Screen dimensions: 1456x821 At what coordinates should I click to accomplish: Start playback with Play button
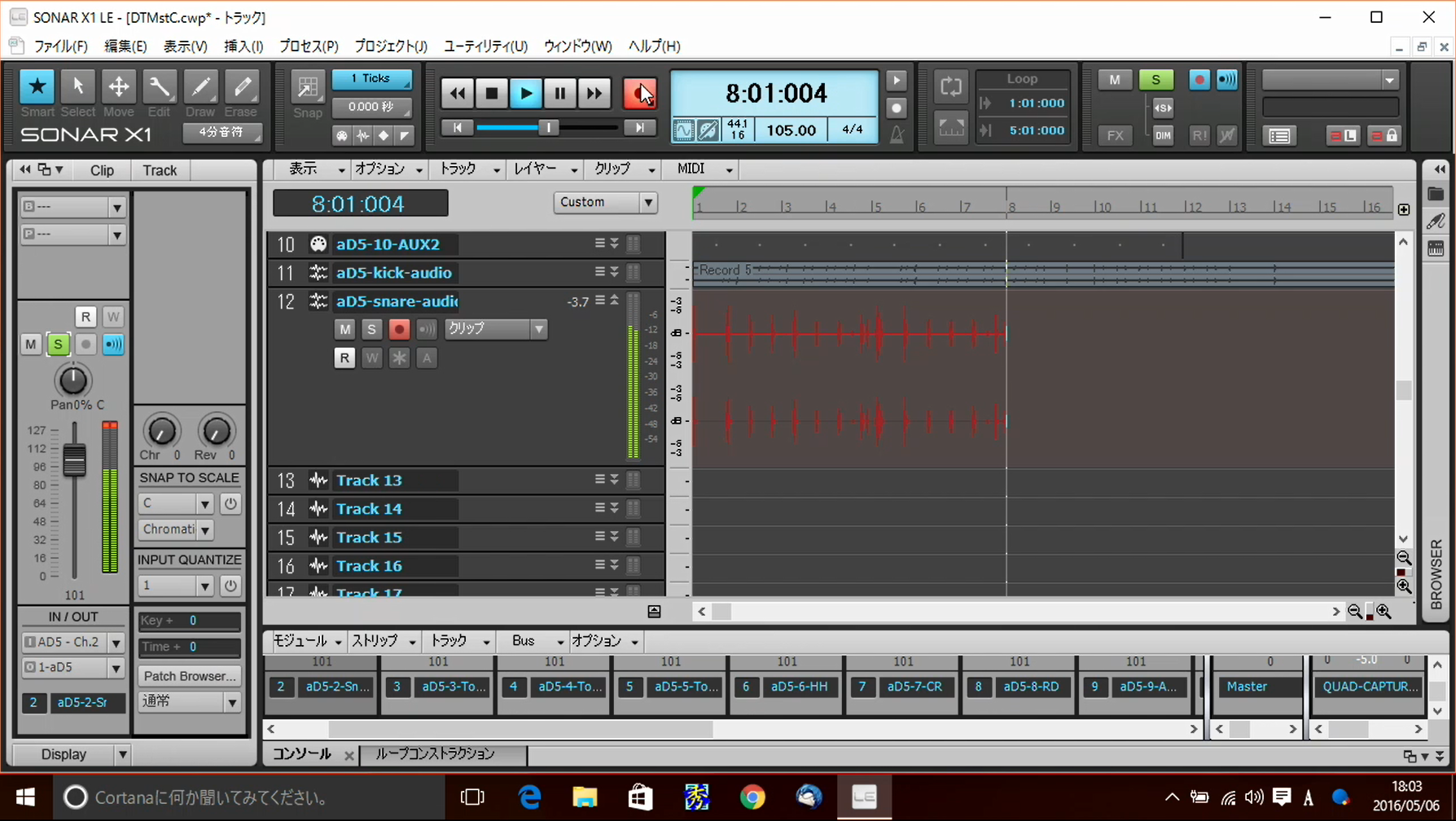click(x=526, y=94)
